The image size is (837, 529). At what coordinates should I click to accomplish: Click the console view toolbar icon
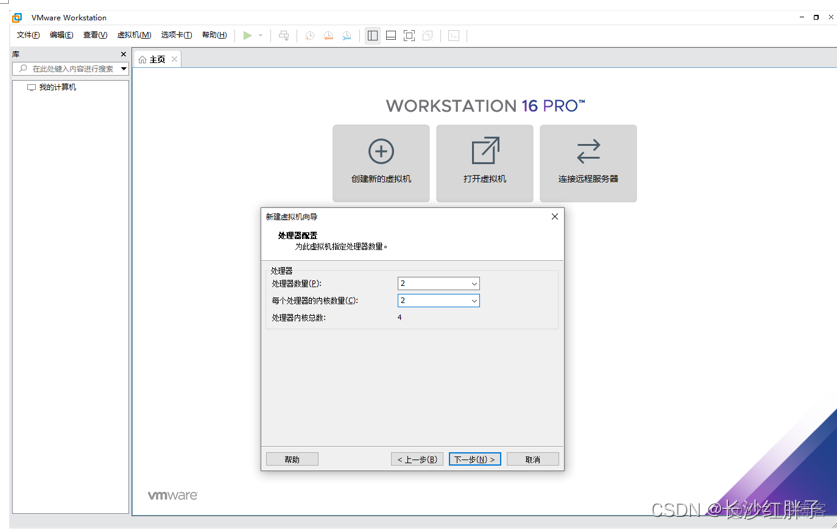(454, 36)
